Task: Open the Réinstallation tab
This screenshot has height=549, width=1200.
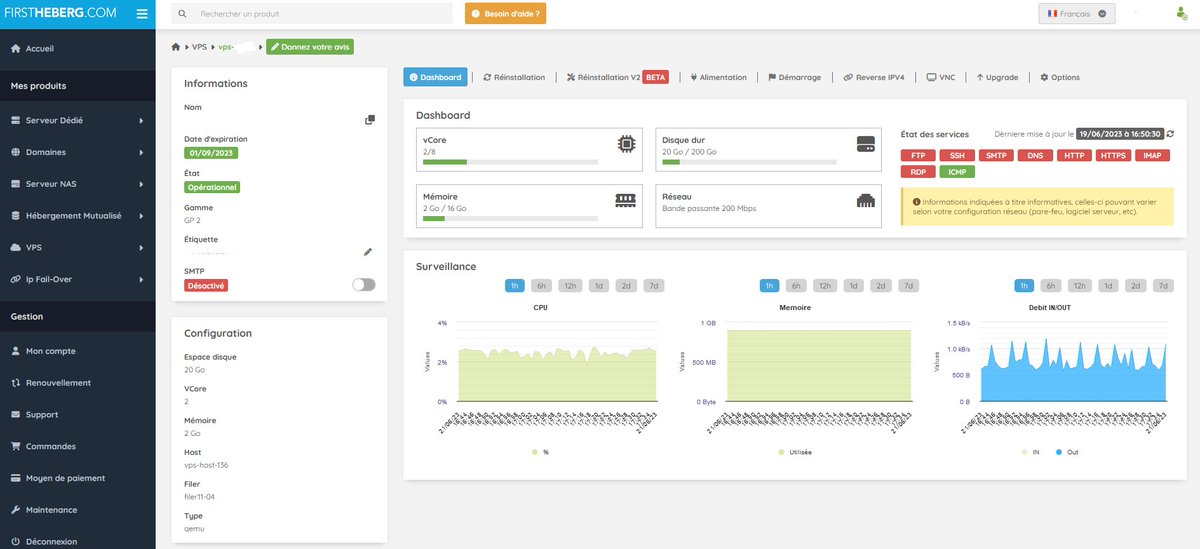Action: (x=514, y=77)
